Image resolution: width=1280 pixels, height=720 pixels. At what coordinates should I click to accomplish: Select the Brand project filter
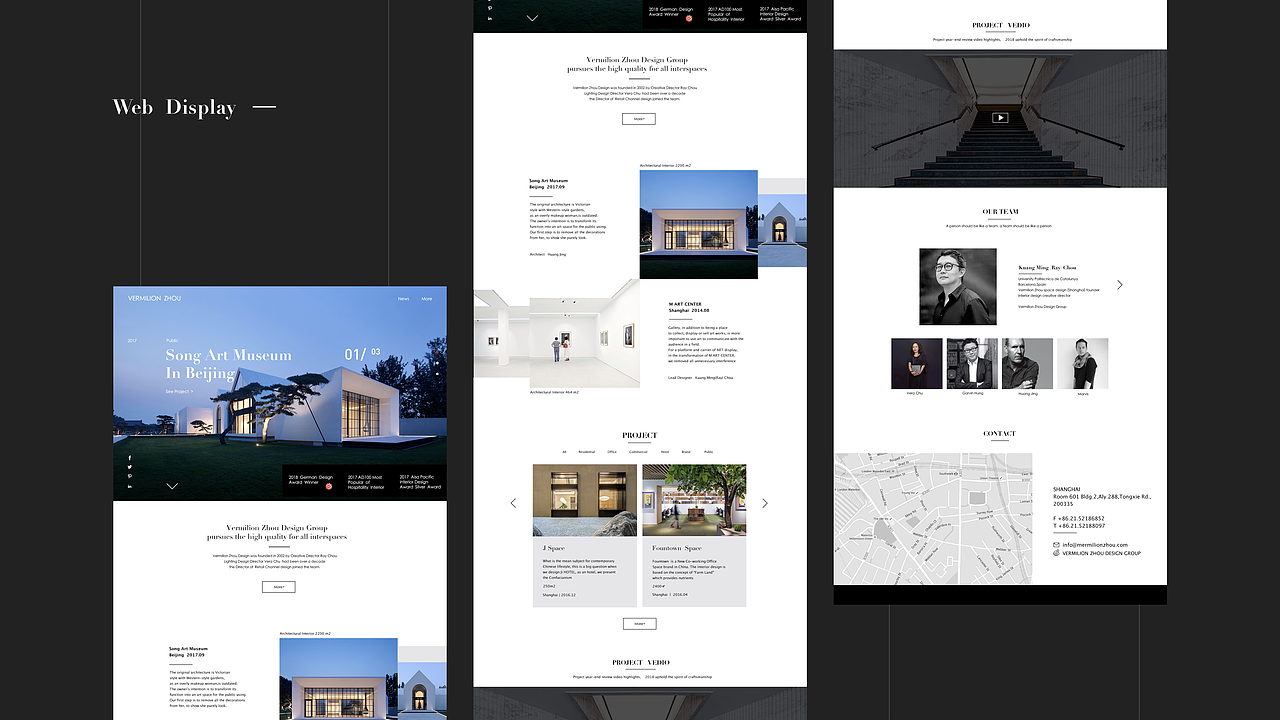(686, 452)
